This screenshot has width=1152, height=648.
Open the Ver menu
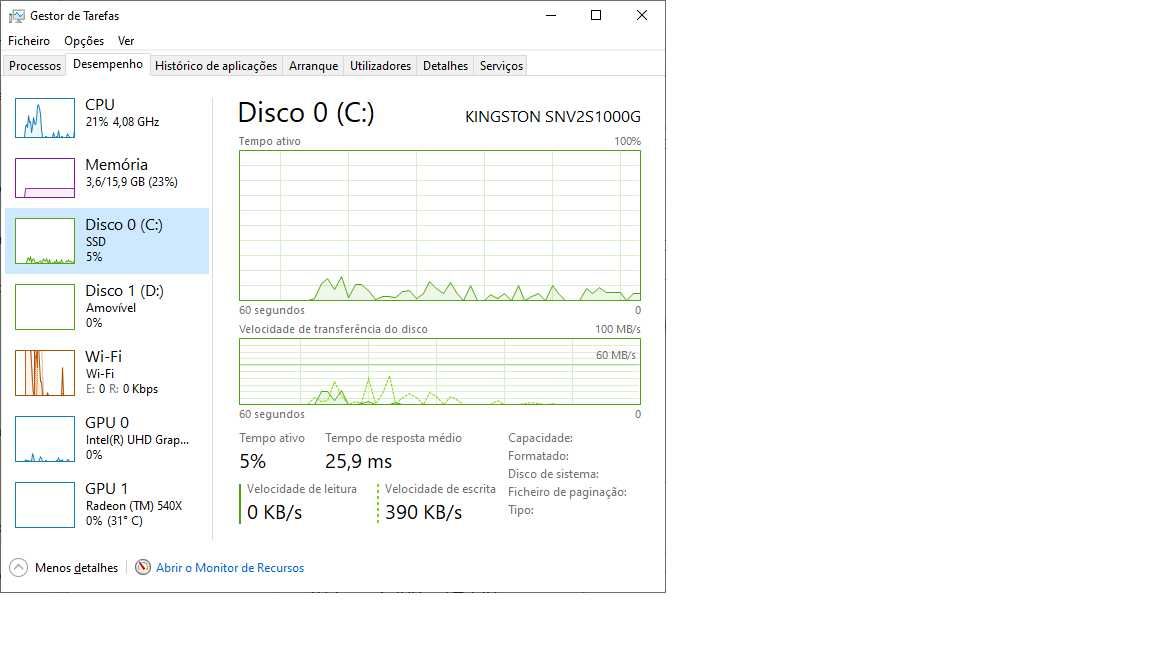(126, 41)
